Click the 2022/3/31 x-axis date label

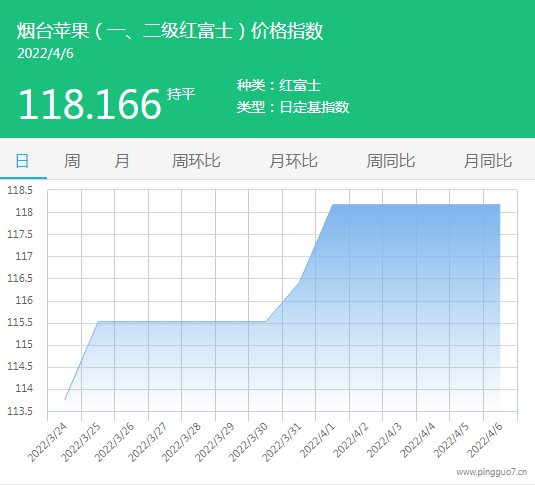coord(283,442)
